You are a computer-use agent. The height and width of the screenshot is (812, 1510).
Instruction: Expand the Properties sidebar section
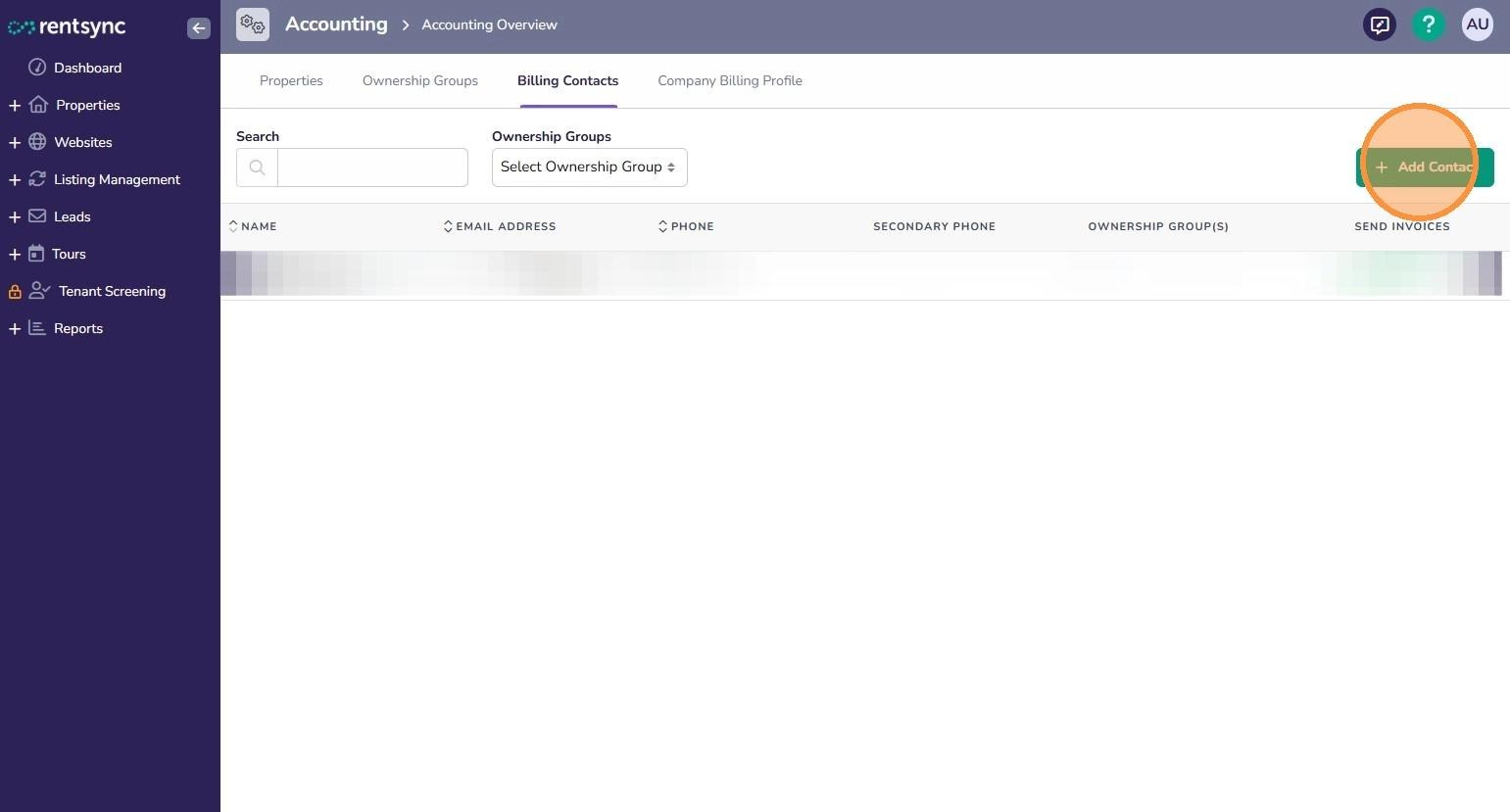15,105
